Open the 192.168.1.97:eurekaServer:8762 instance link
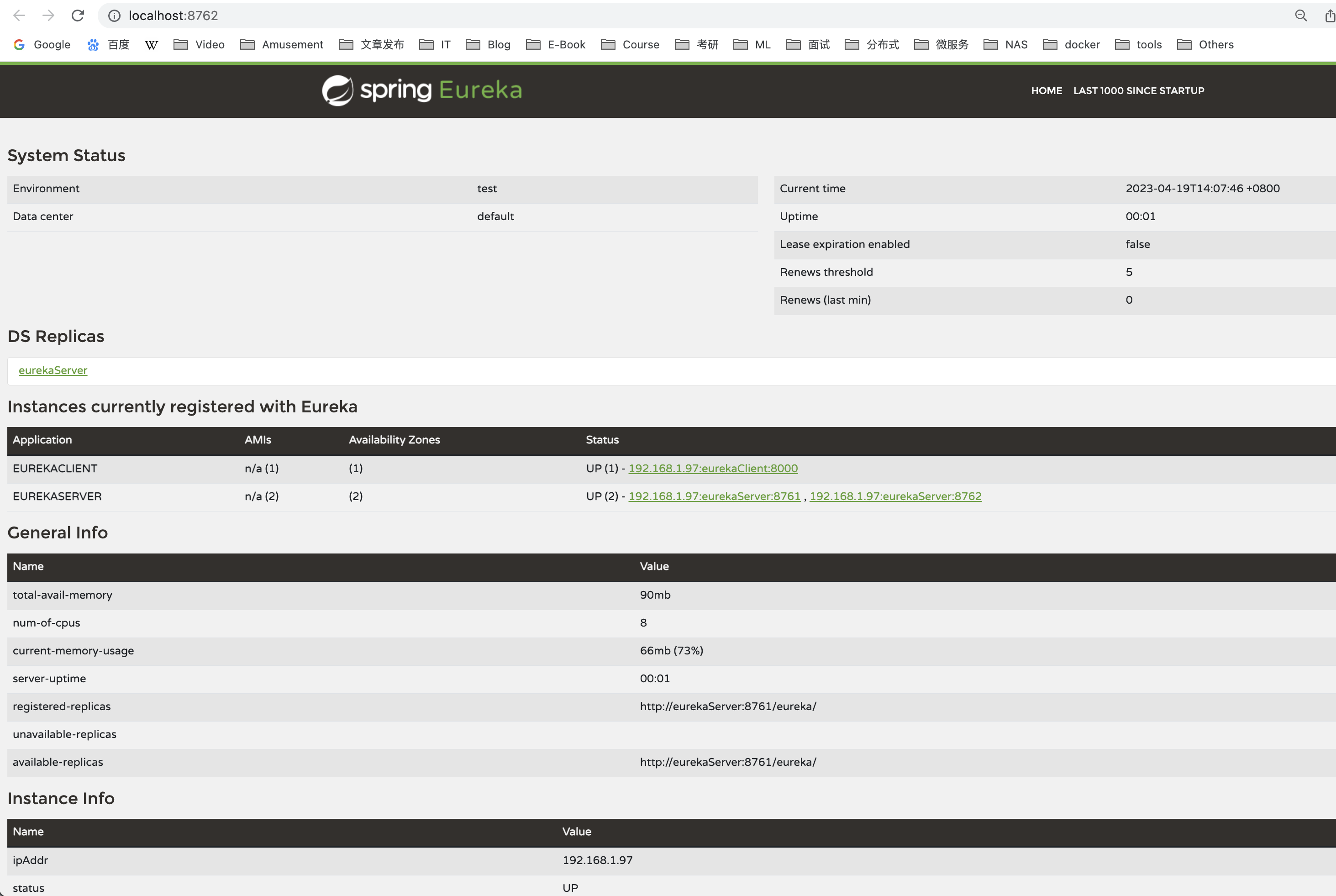 pos(895,496)
